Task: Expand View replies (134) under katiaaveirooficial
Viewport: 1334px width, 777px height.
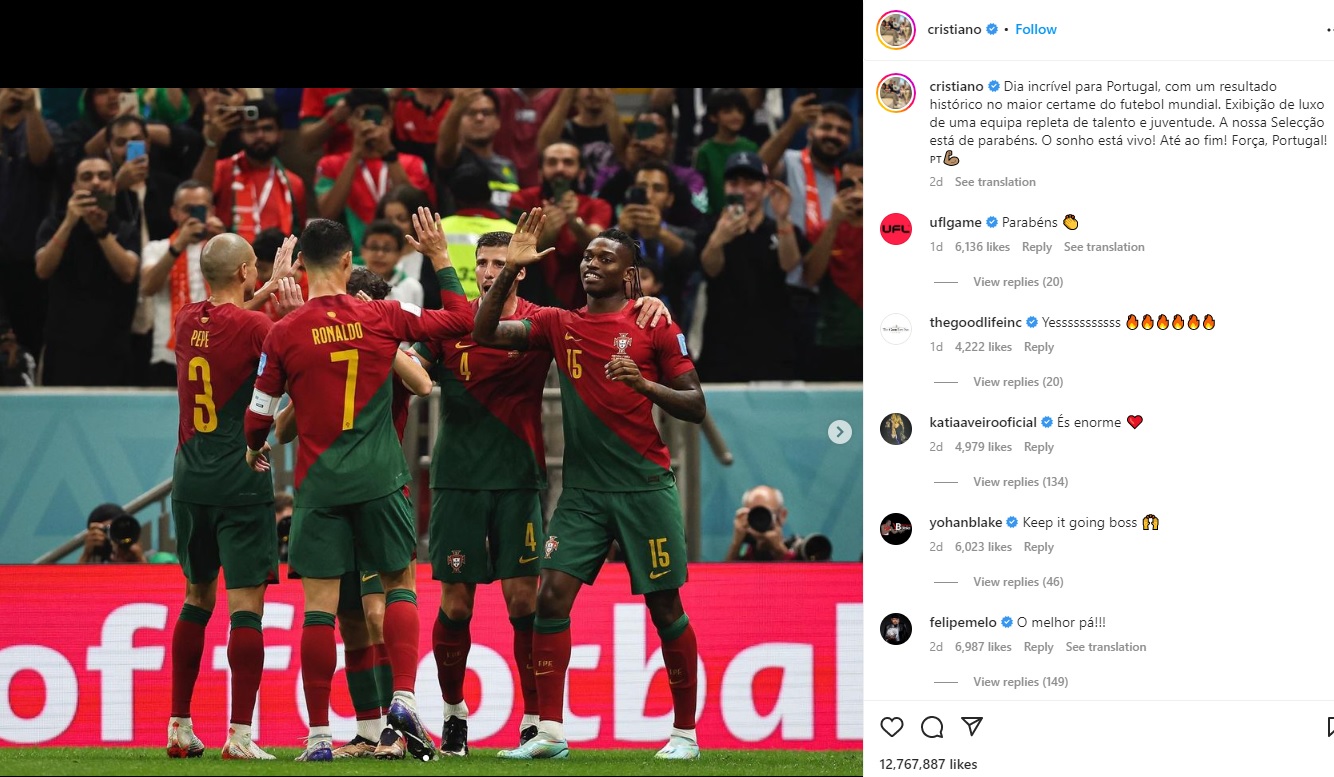Action: (1021, 482)
